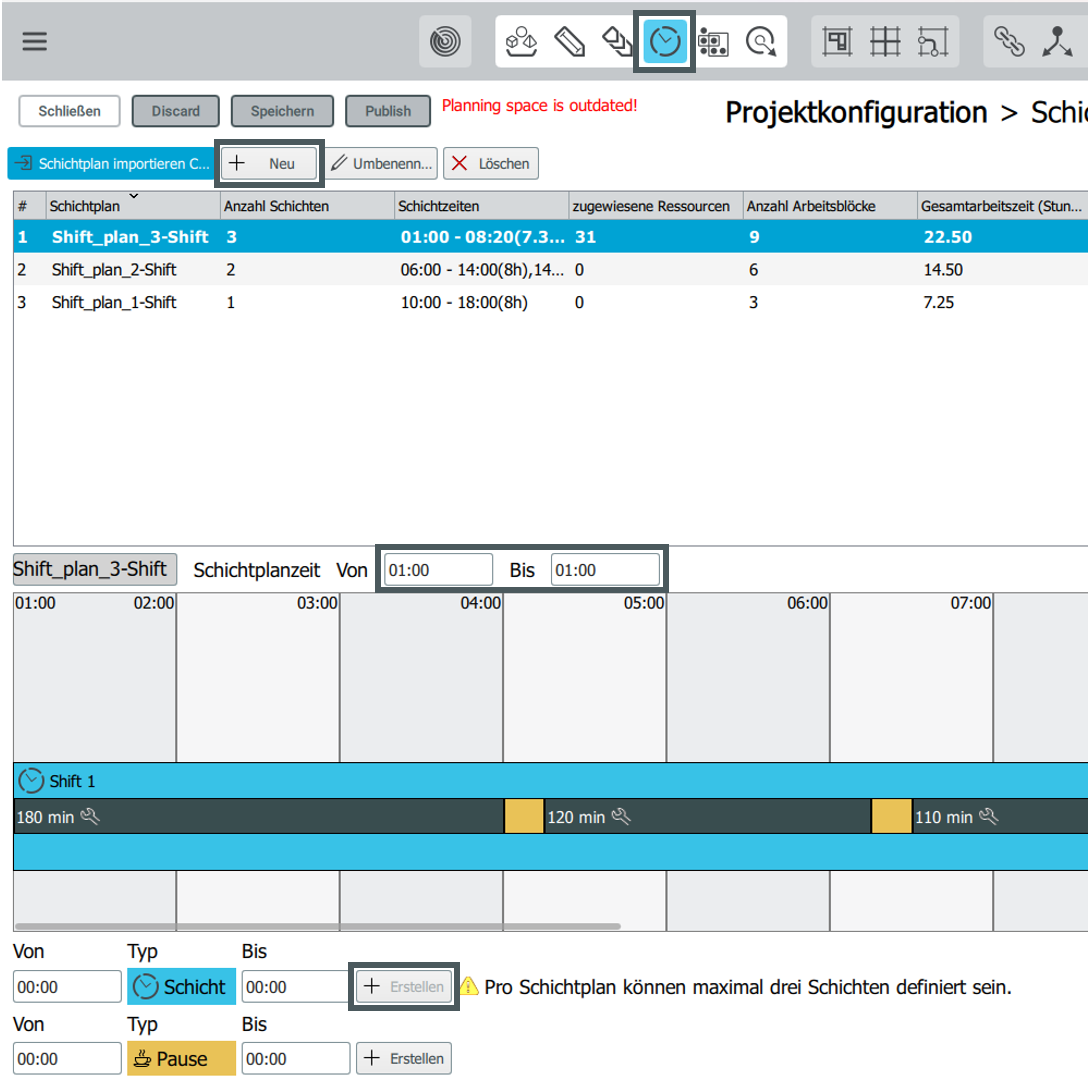Click the Publish button
The image size is (1088, 1080).
pos(388,111)
